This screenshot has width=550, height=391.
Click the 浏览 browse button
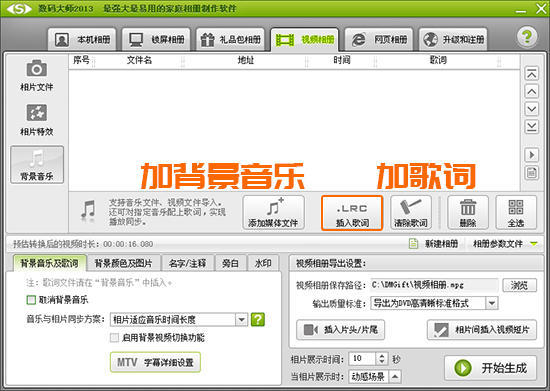click(519, 285)
